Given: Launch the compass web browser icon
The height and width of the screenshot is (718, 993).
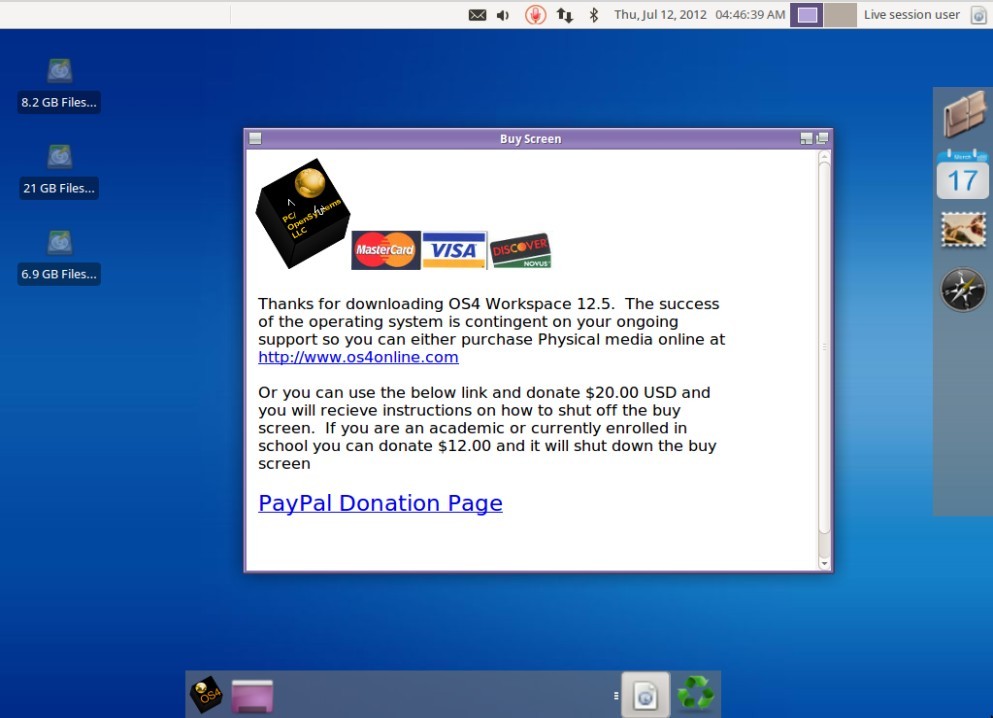Looking at the screenshot, I should [x=963, y=289].
